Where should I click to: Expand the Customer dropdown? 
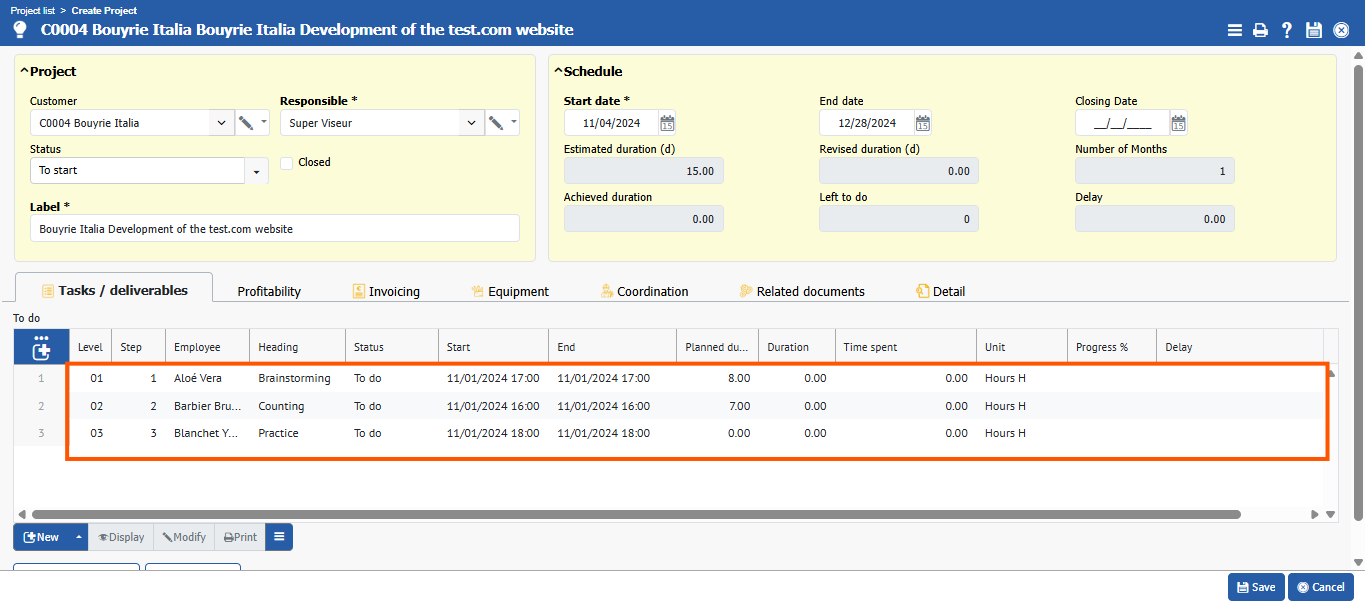tap(221, 123)
